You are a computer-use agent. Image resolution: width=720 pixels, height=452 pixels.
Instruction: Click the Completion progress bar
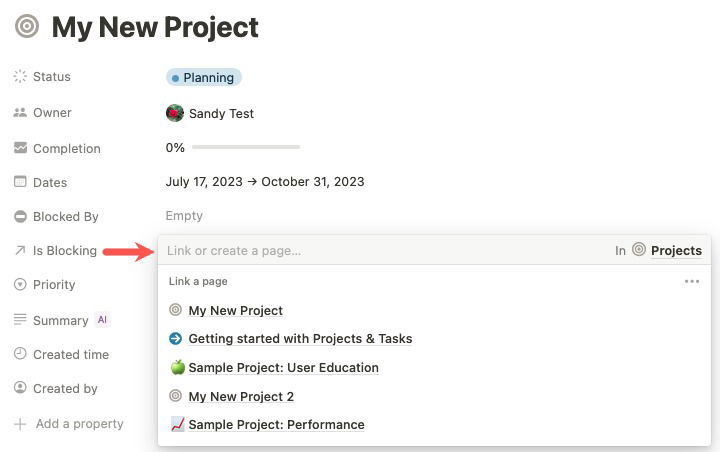coord(246,147)
